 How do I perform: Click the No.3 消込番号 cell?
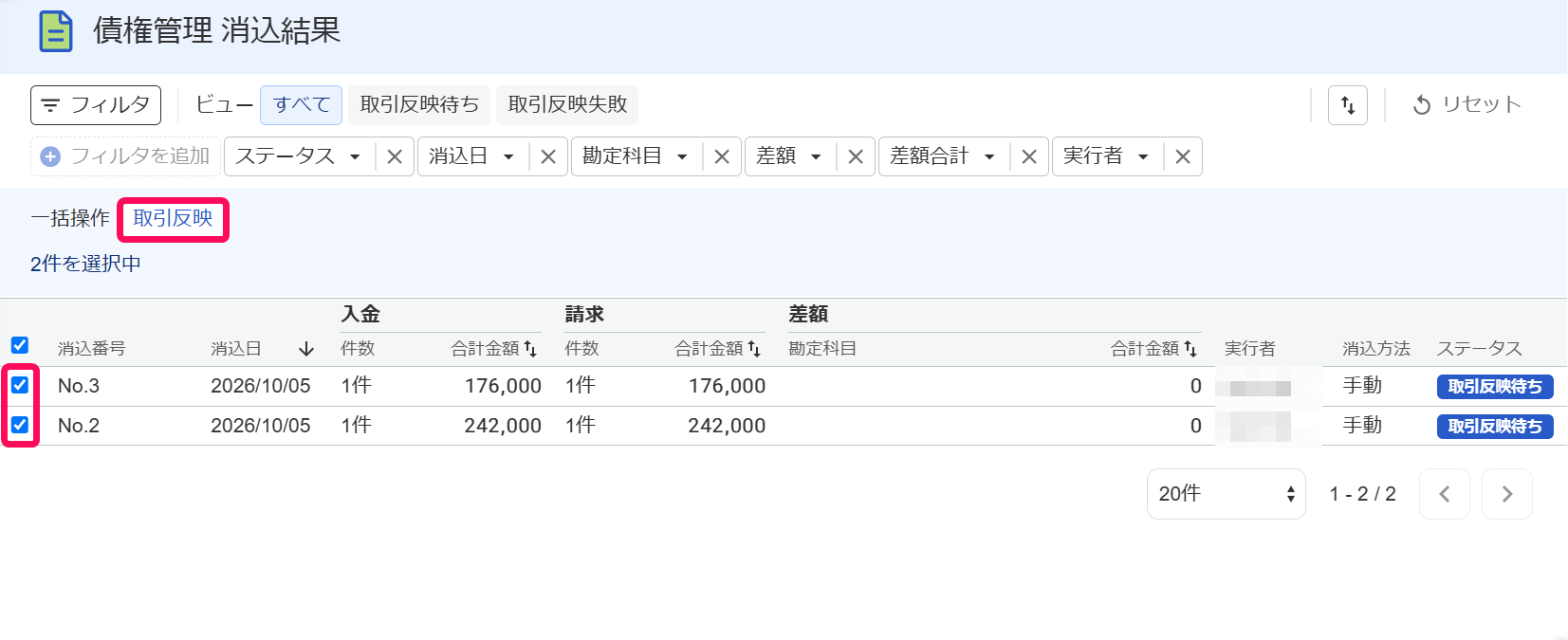tap(79, 386)
